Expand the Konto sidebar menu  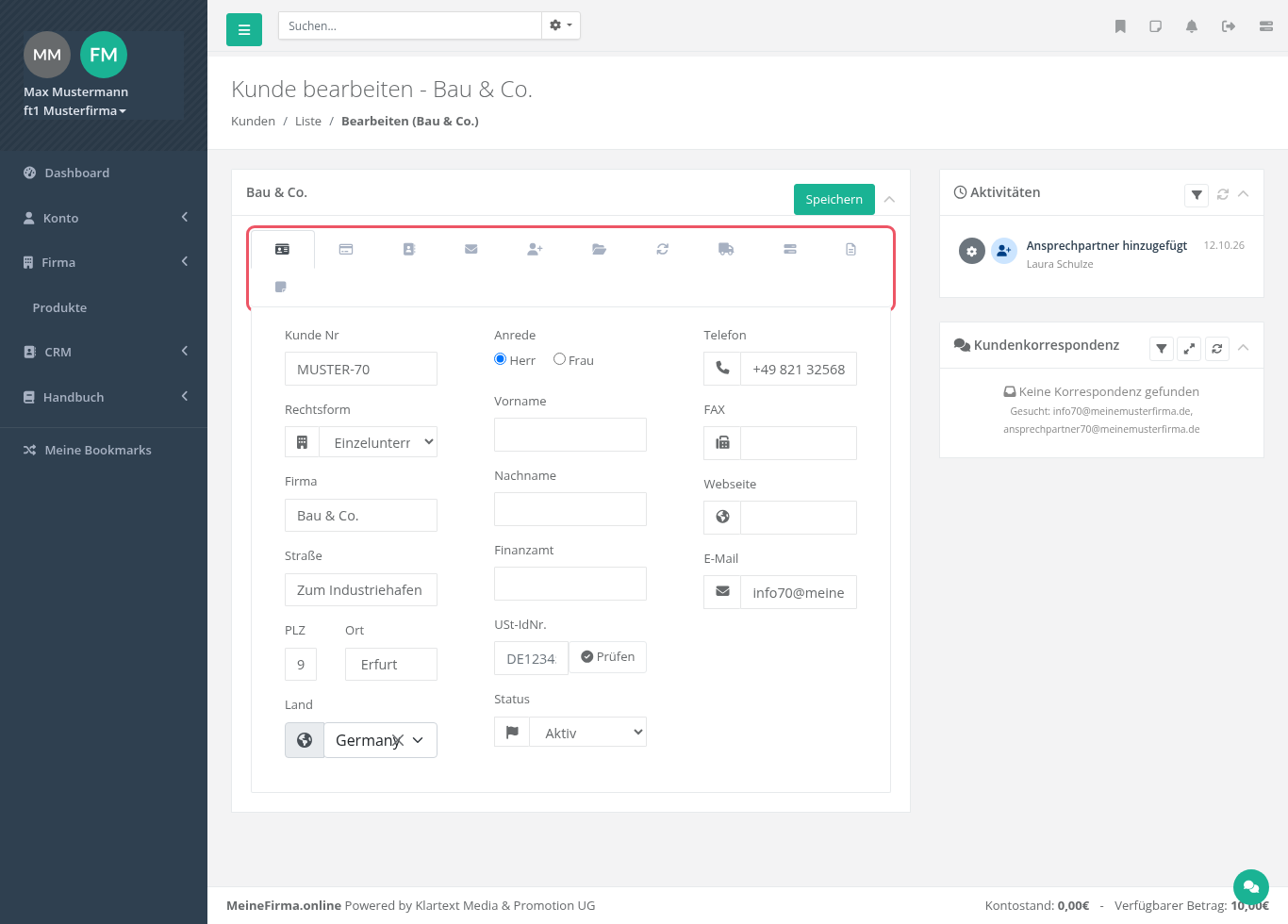point(104,218)
